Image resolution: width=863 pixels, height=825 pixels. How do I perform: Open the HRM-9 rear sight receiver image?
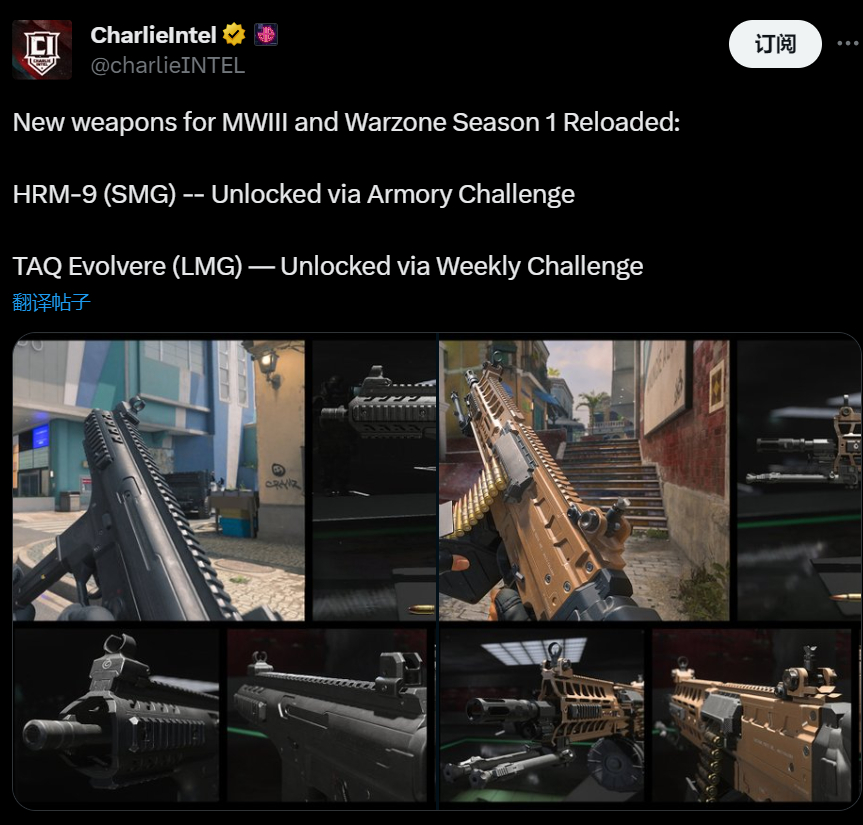(327, 715)
